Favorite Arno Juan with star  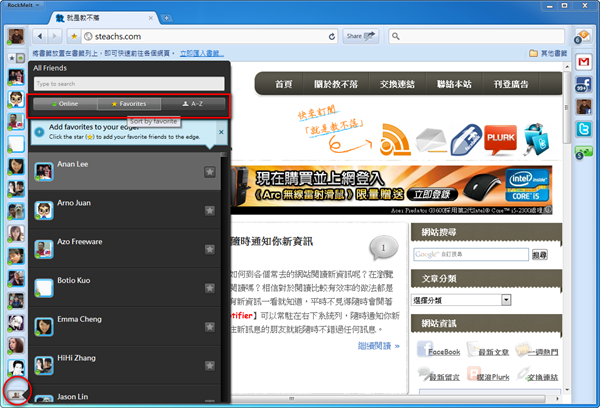209,211
